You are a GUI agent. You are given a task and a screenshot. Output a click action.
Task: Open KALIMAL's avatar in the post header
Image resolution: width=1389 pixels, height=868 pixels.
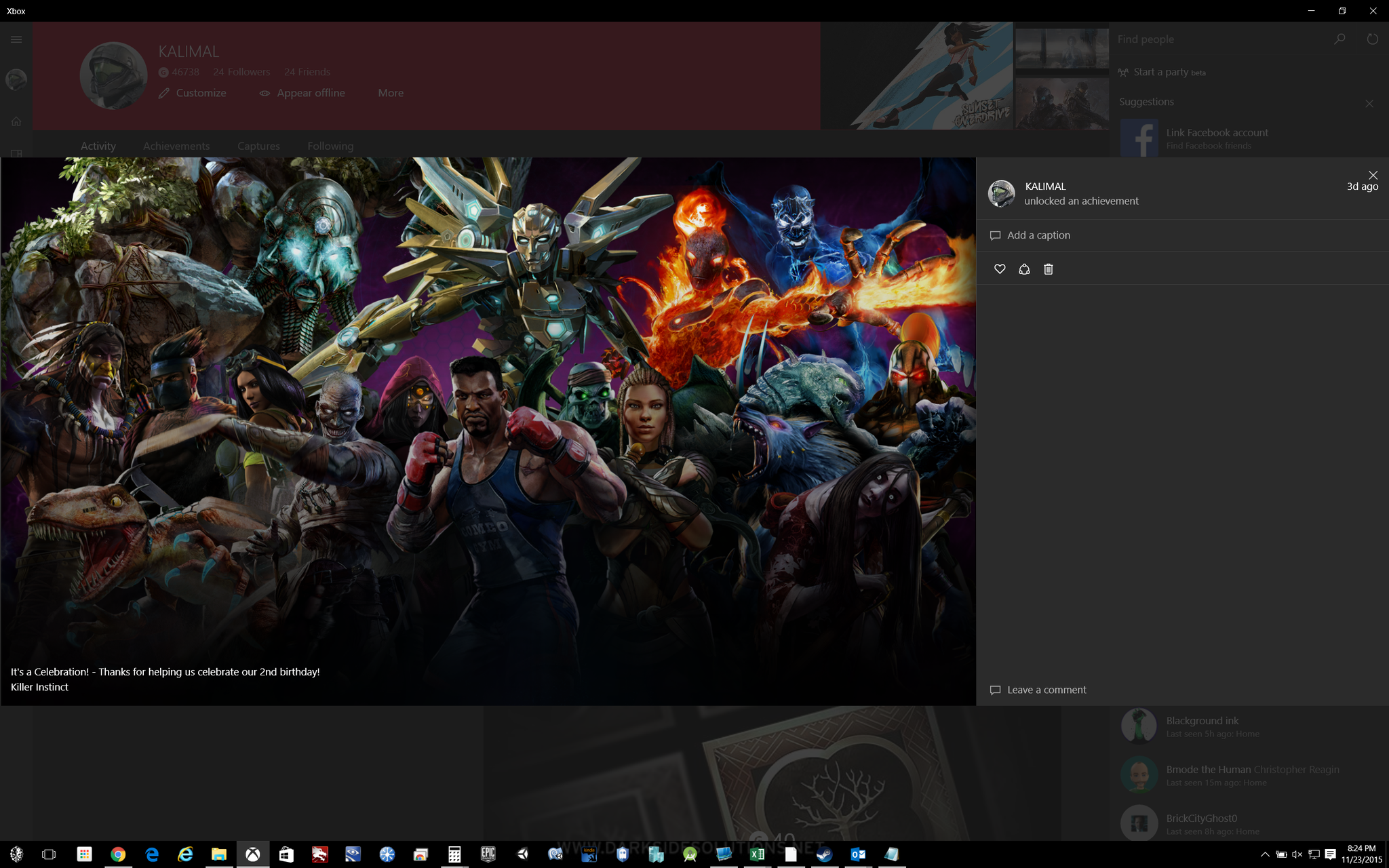1001,193
